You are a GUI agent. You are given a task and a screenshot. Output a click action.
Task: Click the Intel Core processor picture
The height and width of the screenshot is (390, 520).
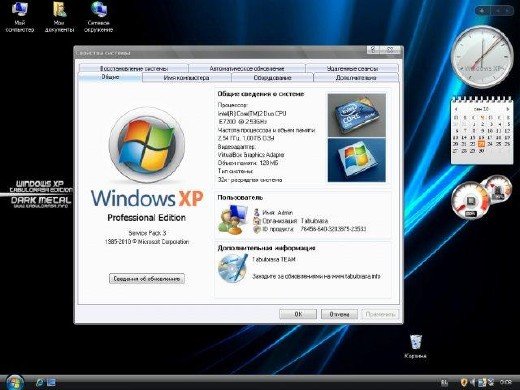click(357, 115)
